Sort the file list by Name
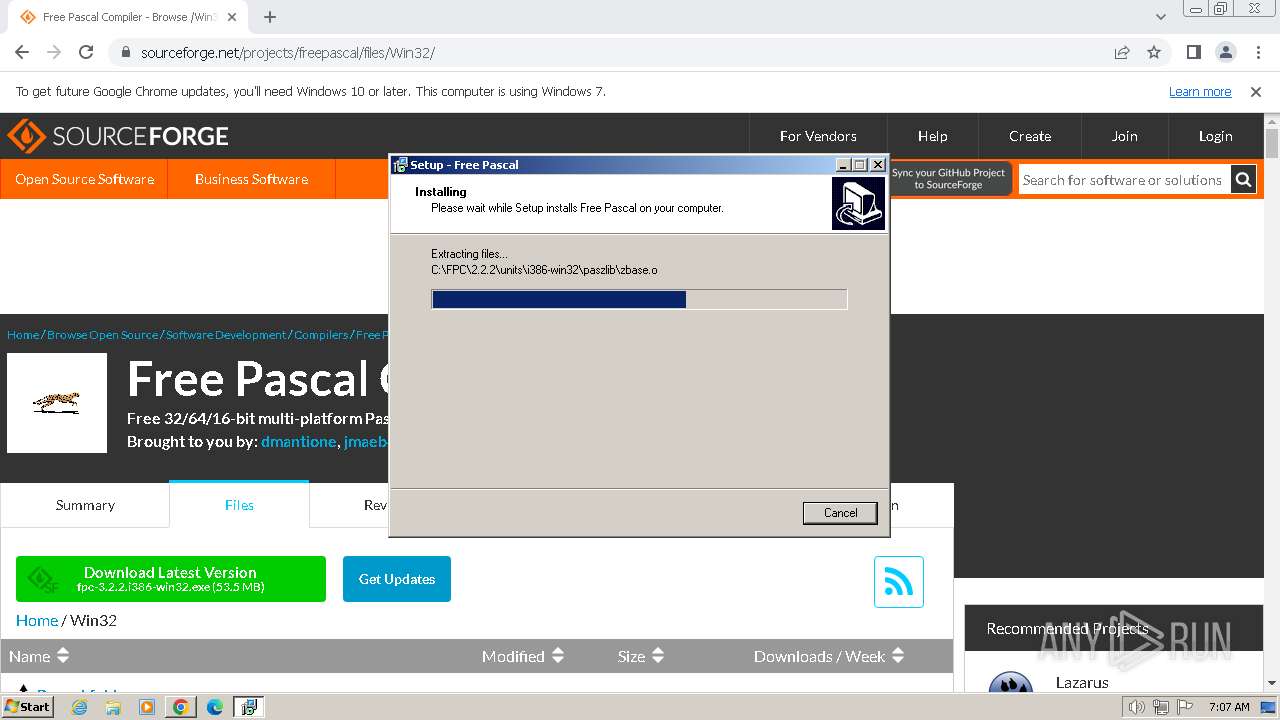Image resolution: width=1280 pixels, height=720 pixels. point(40,656)
